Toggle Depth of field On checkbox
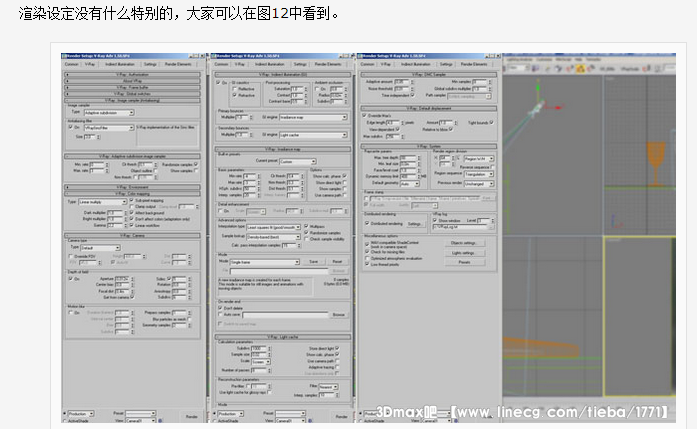Image resolution: width=697 pixels, height=429 pixels. click(71, 279)
